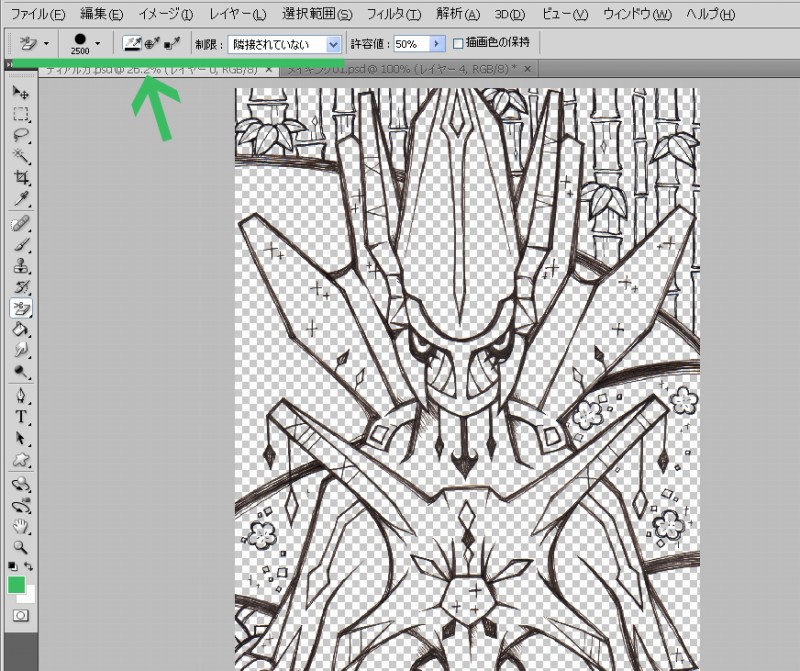
Task: Select the Brush tool
Action: [20, 245]
